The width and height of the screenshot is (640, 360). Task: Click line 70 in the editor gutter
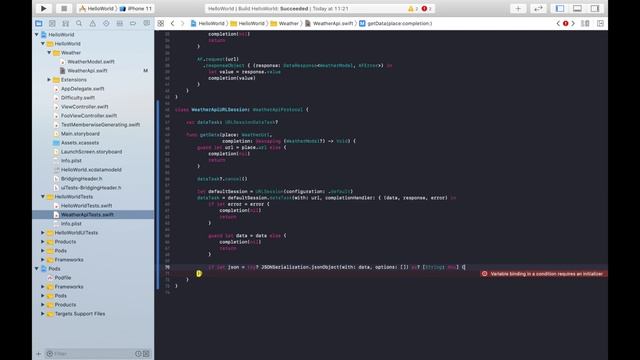tap(167, 267)
